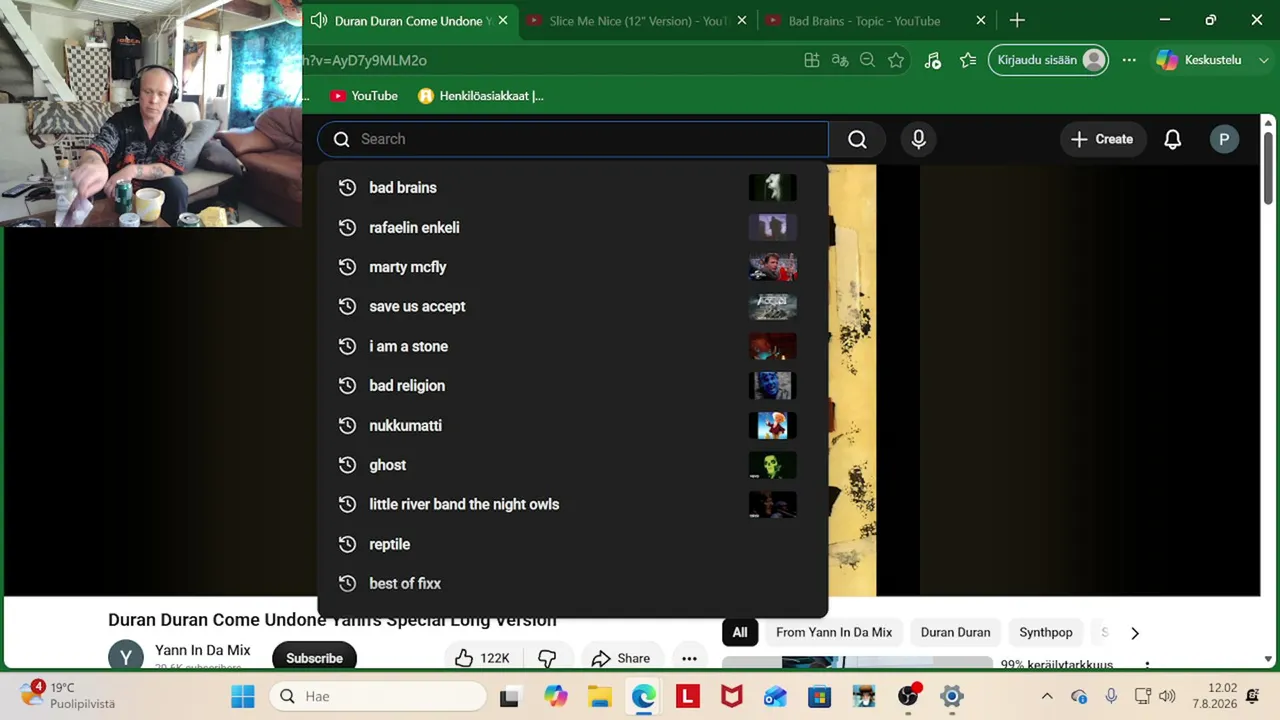Select the From Yann In Da Mix chip
Image resolution: width=1280 pixels, height=720 pixels.
point(834,632)
